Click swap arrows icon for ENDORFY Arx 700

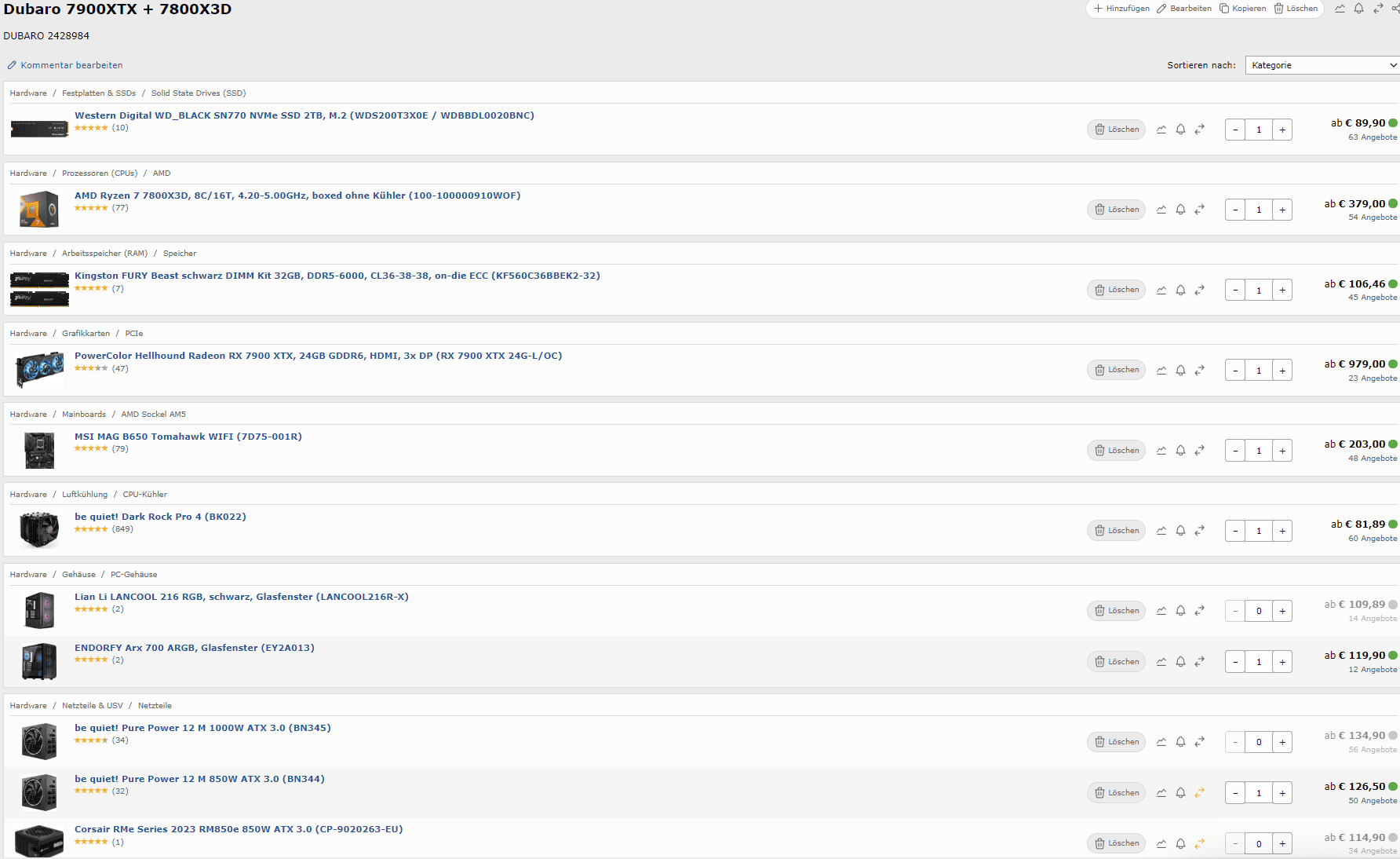click(1199, 662)
